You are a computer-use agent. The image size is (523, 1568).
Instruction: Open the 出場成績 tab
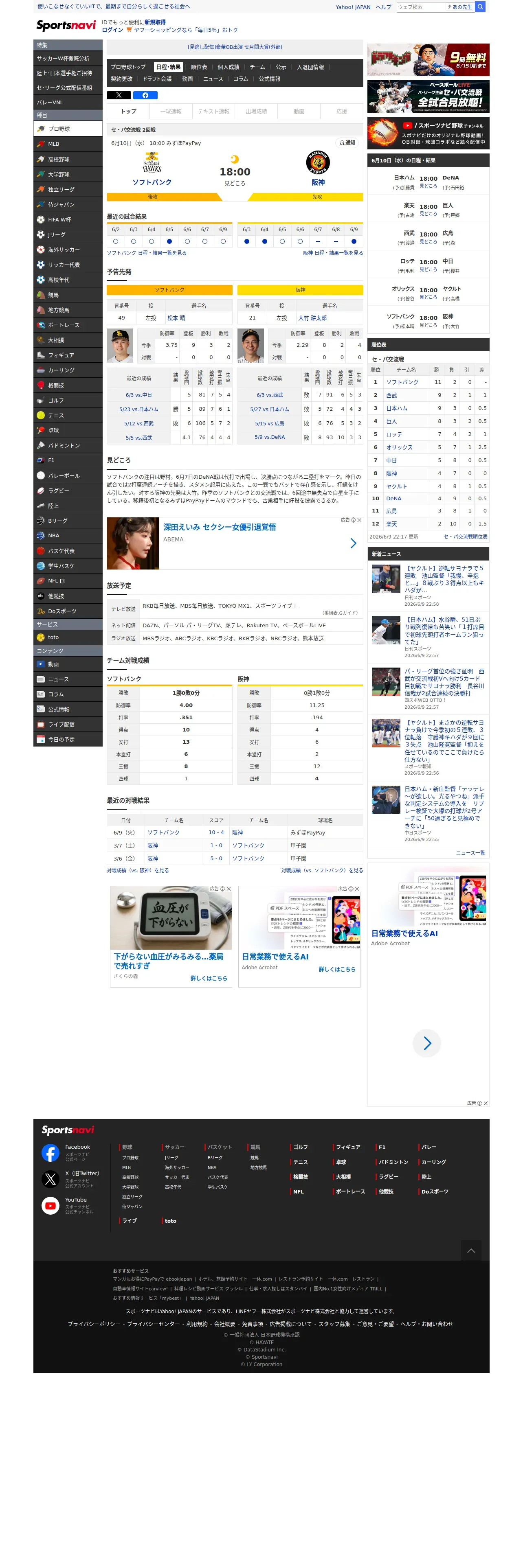pyautogui.click(x=256, y=112)
